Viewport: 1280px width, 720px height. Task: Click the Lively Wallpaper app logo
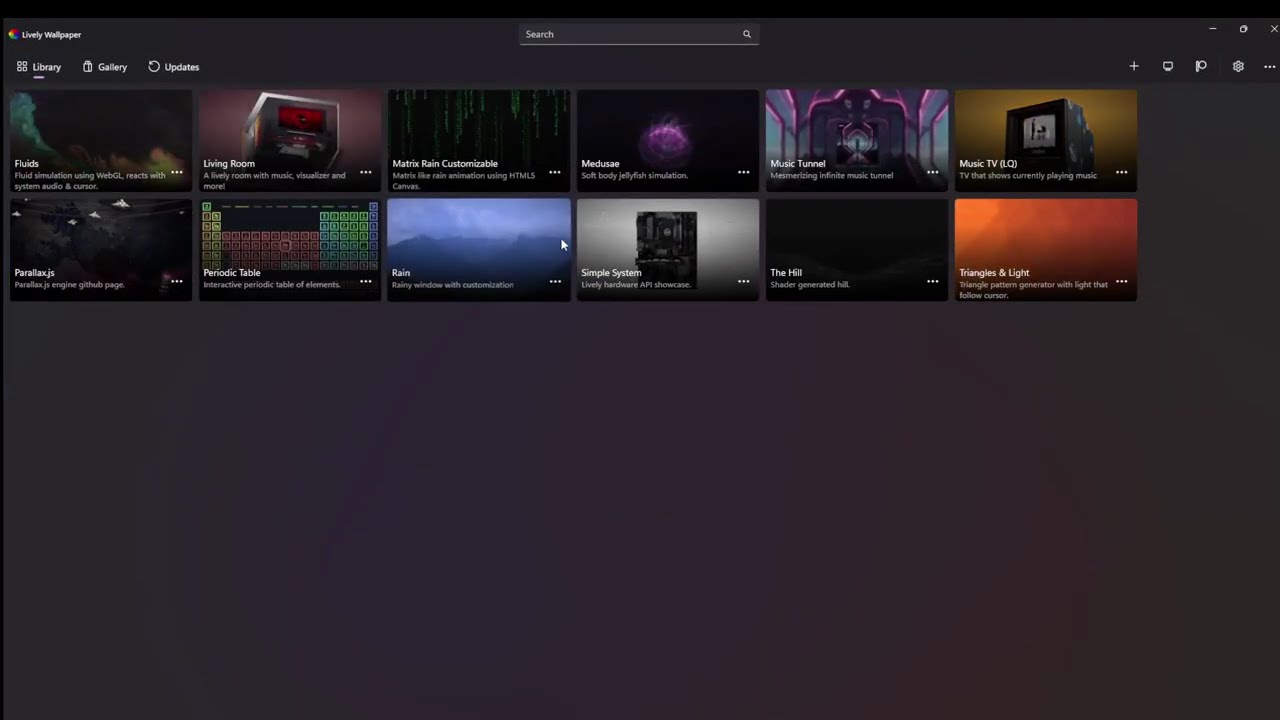13,34
